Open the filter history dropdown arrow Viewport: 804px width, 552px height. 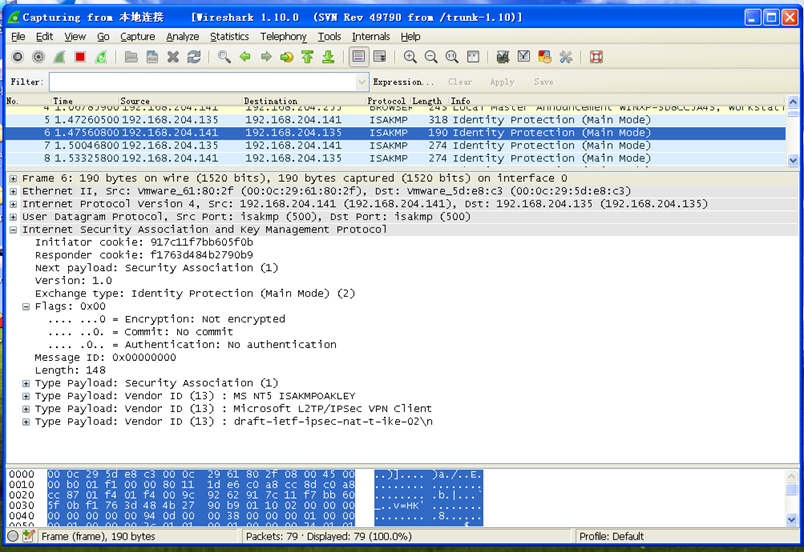tap(361, 82)
